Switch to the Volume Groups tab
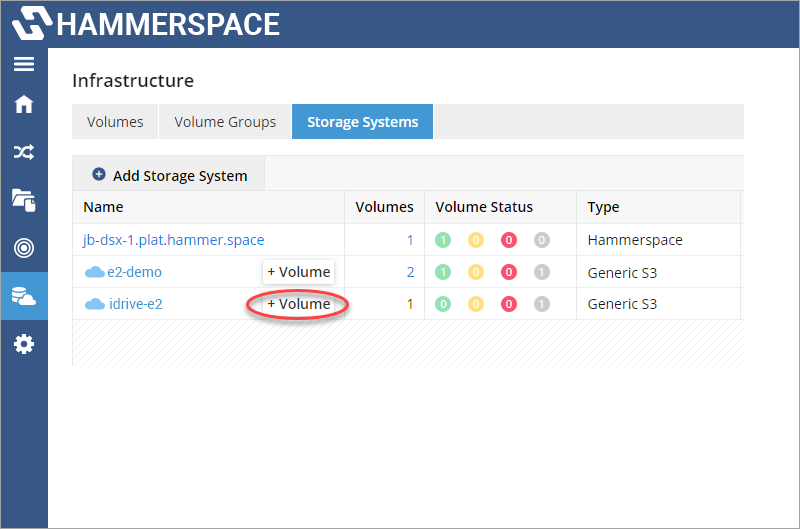The width and height of the screenshot is (800, 529). coord(225,121)
